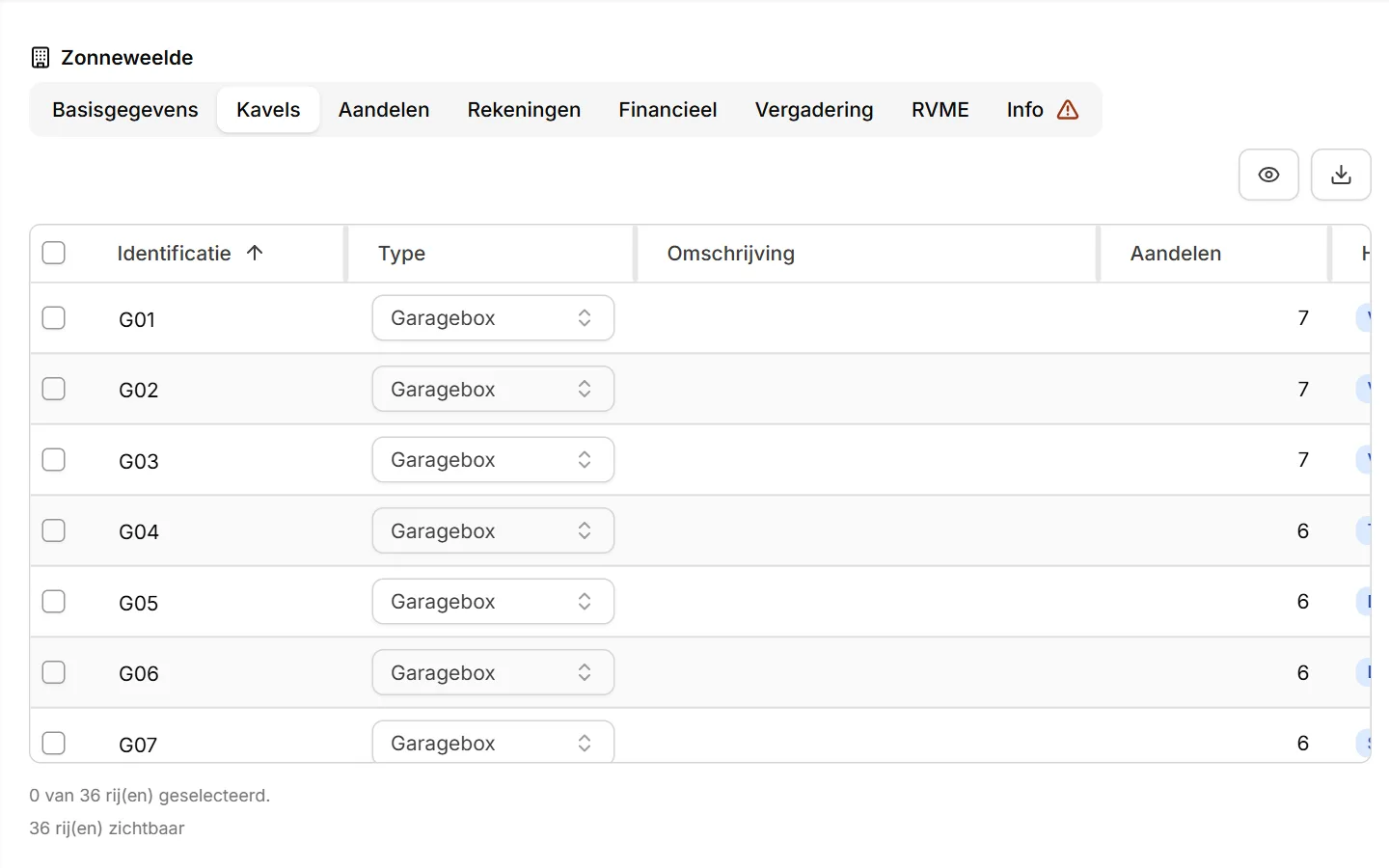Check the box for row G03
Screen dimensions: 1389x868
[54, 460]
